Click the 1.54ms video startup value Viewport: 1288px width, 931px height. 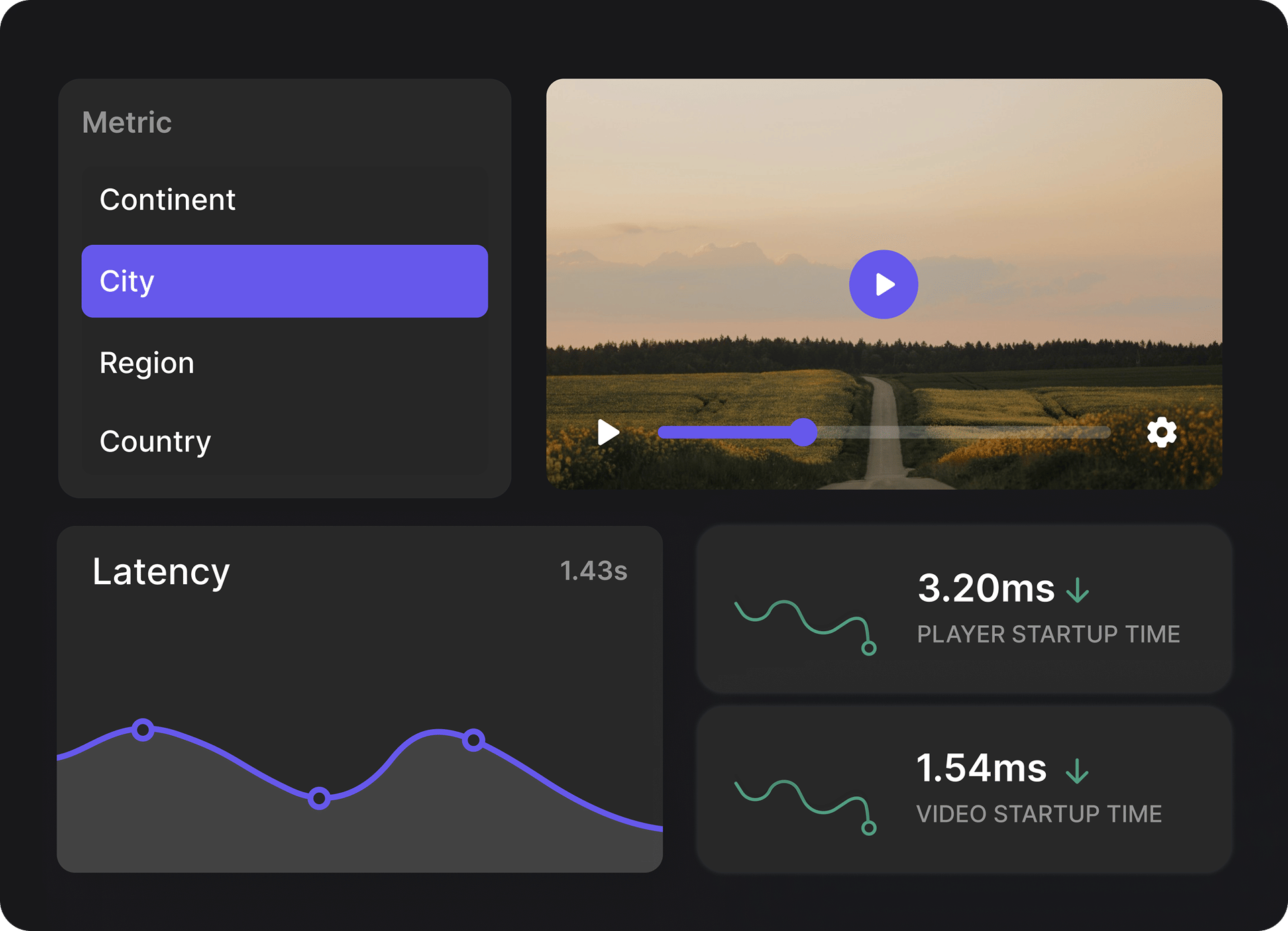(981, 768)
